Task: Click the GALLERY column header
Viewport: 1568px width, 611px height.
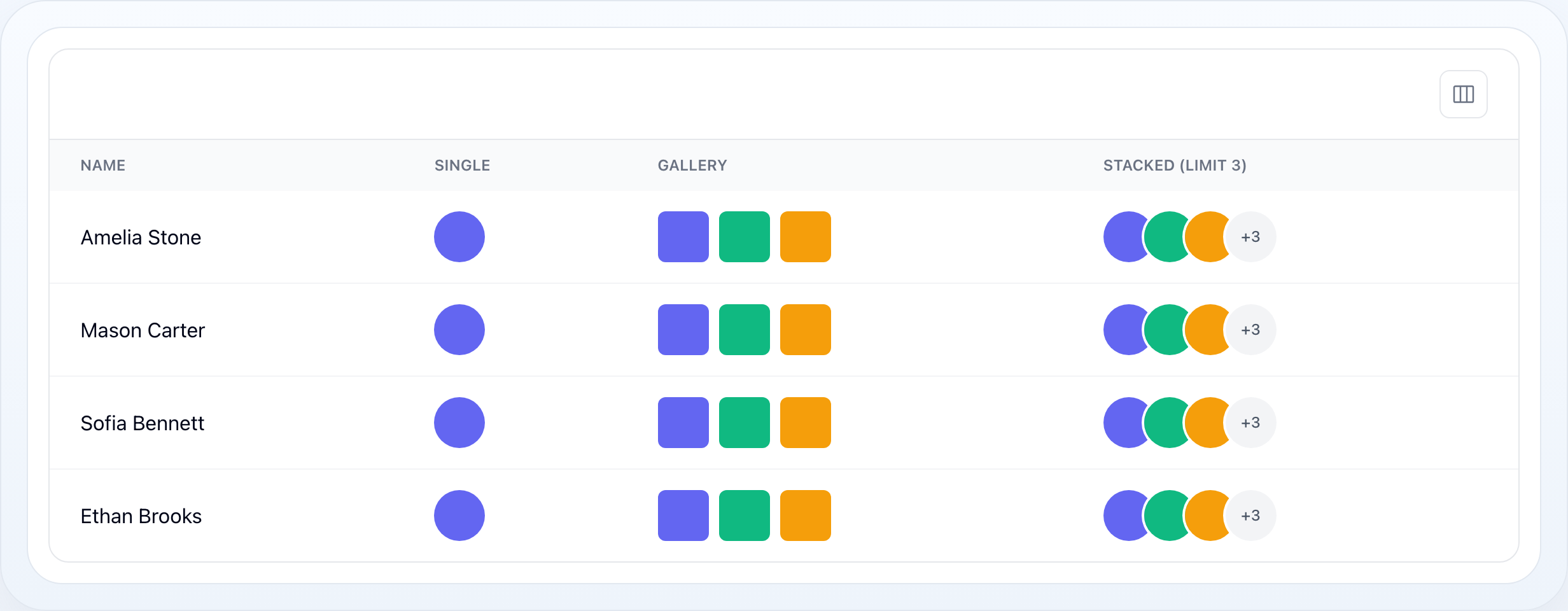Action: (692, 165)
